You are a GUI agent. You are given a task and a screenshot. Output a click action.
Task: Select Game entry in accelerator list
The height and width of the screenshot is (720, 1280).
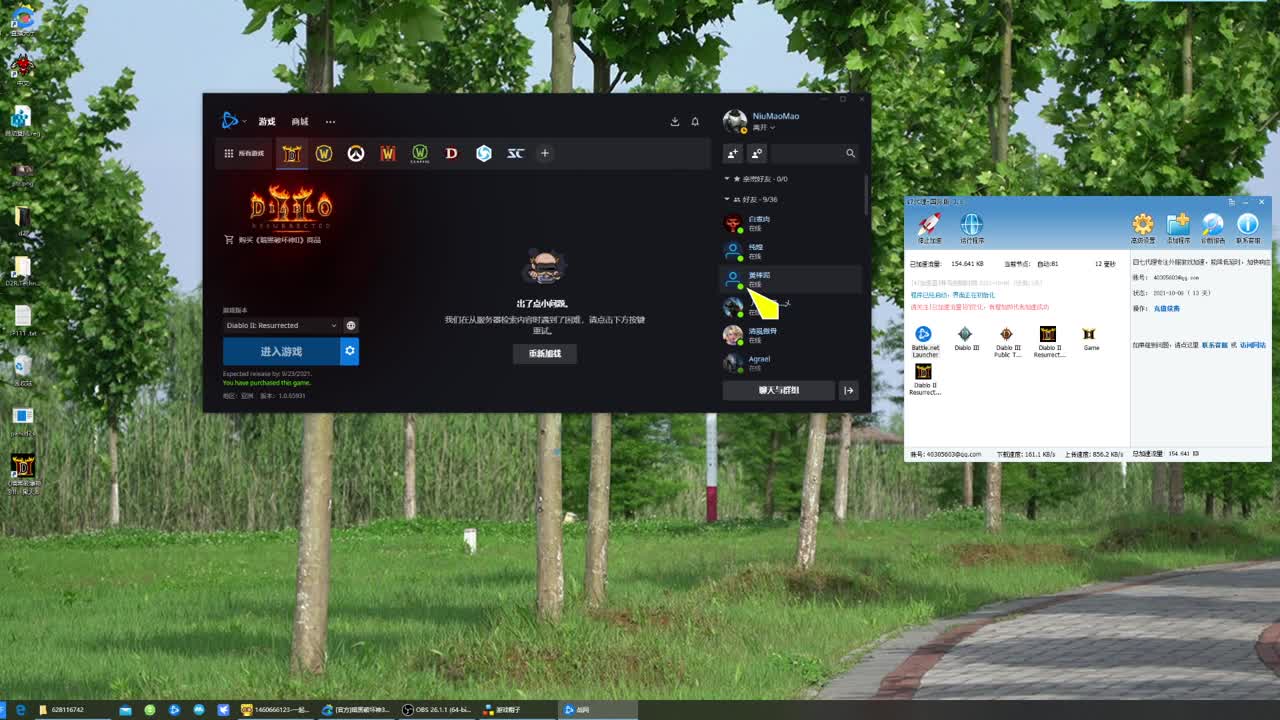click(1090, 338)
